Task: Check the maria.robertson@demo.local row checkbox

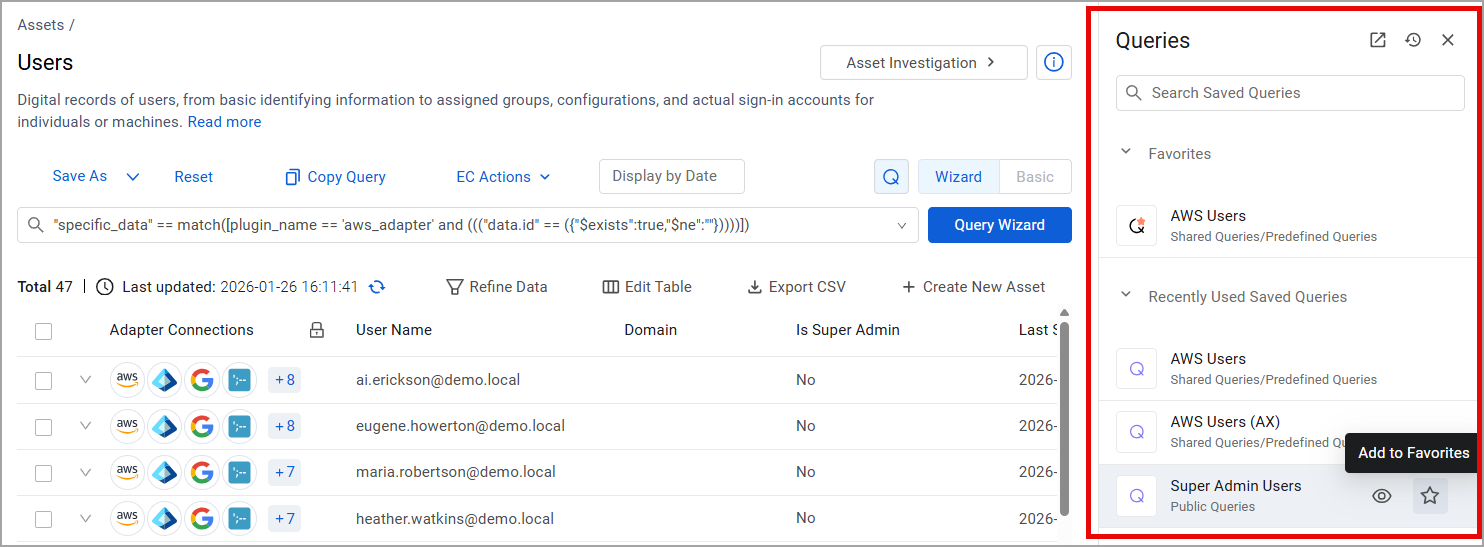Action: coord(43,472)
